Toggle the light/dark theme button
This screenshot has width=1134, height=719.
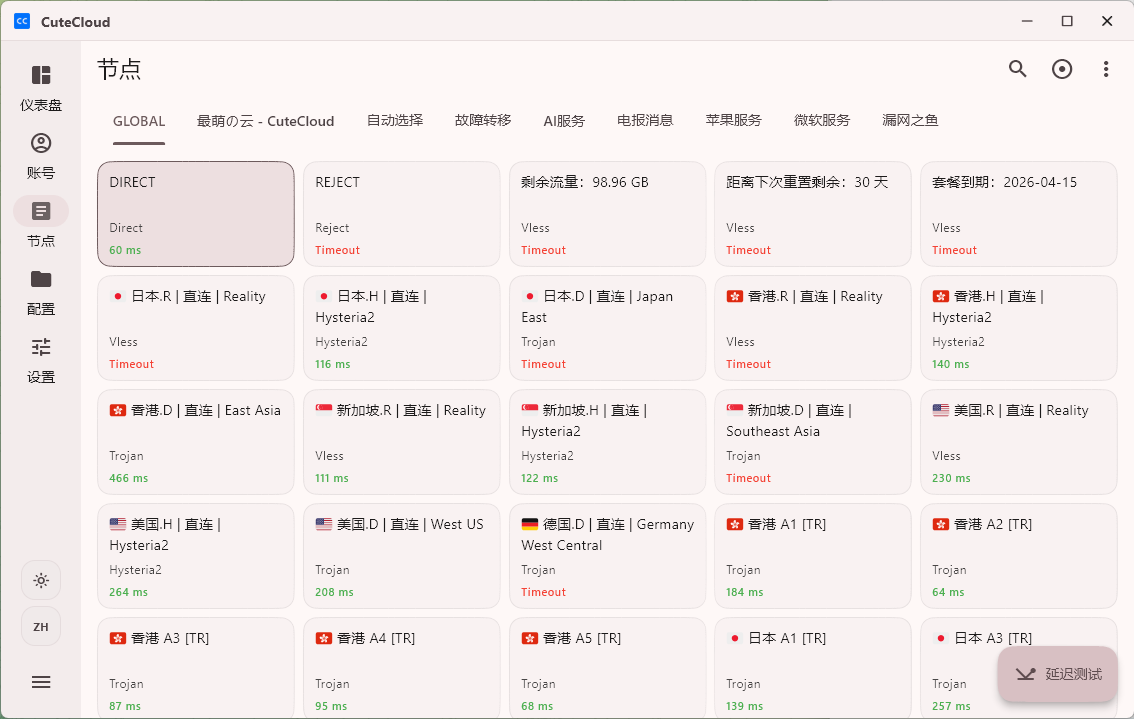click(41, 580)
